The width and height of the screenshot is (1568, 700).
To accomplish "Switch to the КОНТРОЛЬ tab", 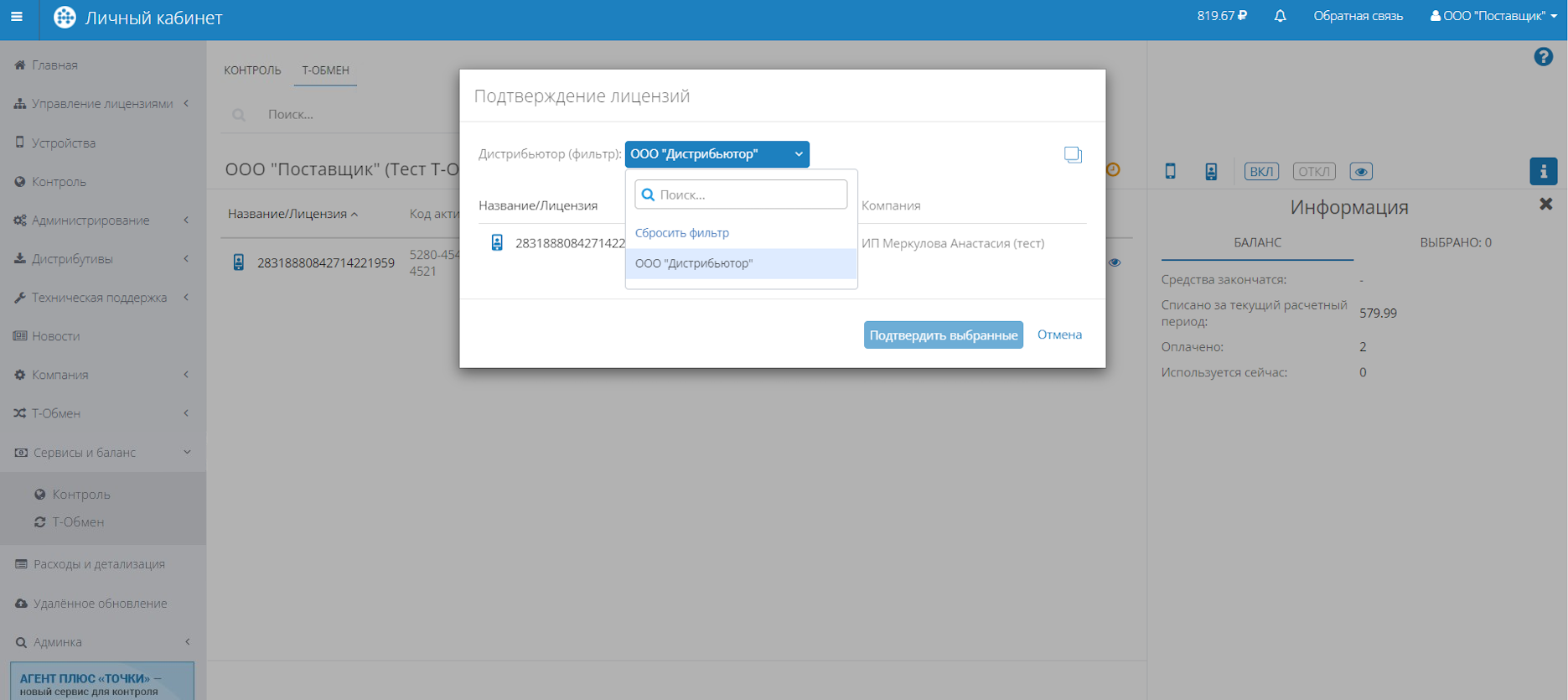I will coord(252,70).
